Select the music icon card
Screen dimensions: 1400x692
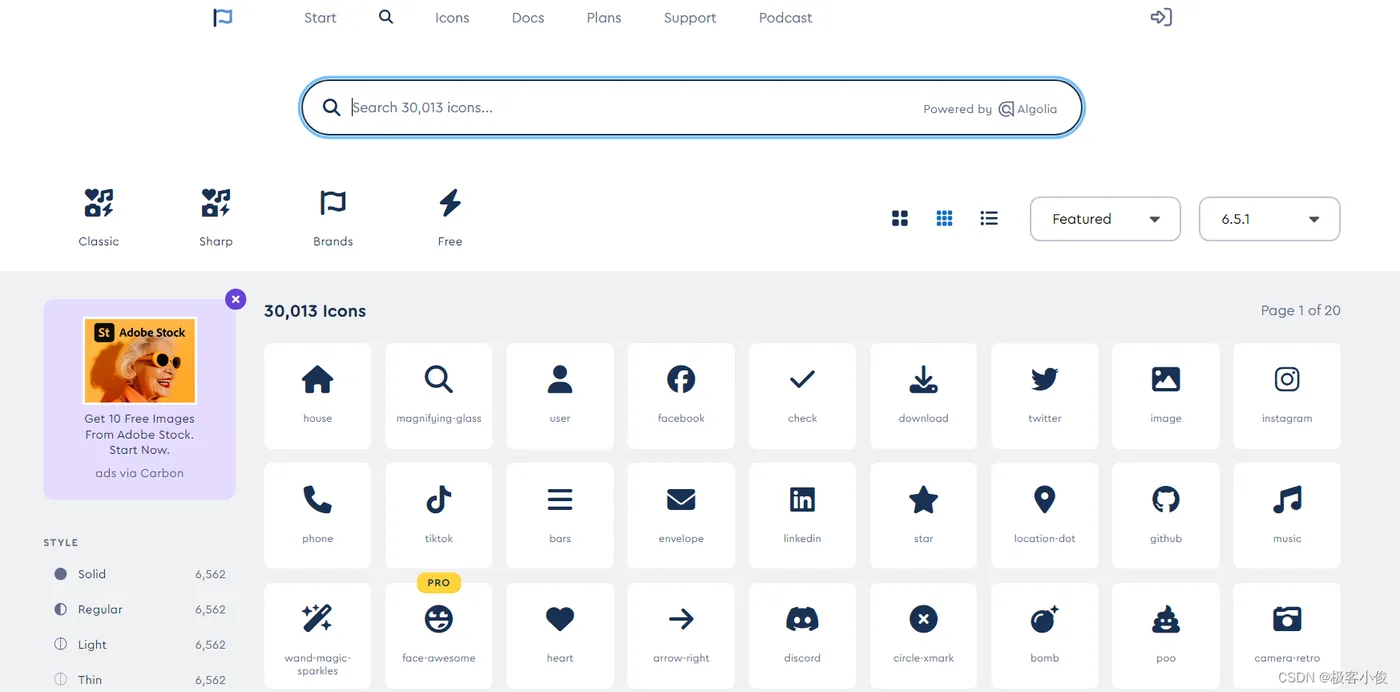(x=1287, y=516)
